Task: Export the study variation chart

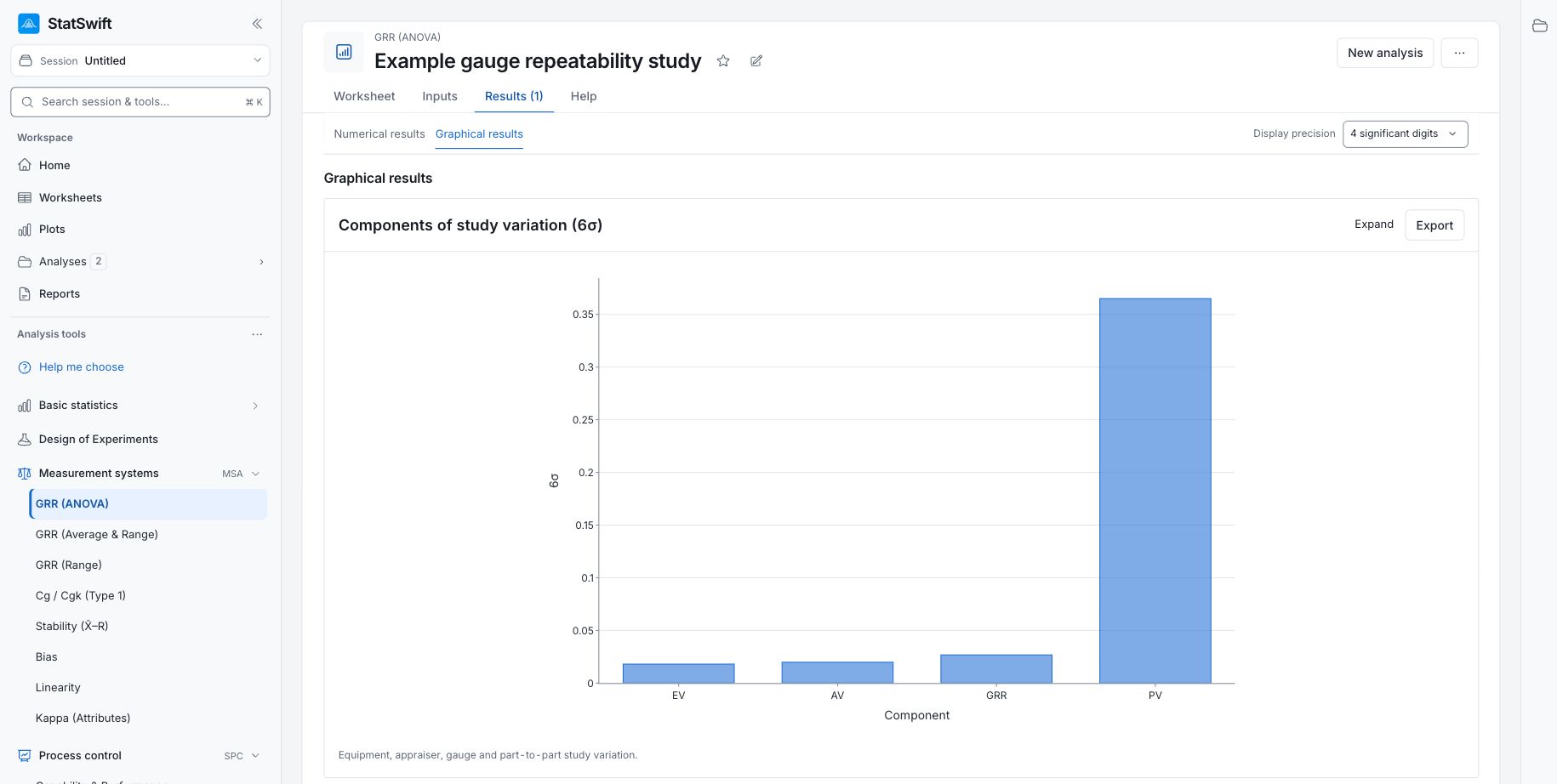Action: click(x=1434, y=225)
